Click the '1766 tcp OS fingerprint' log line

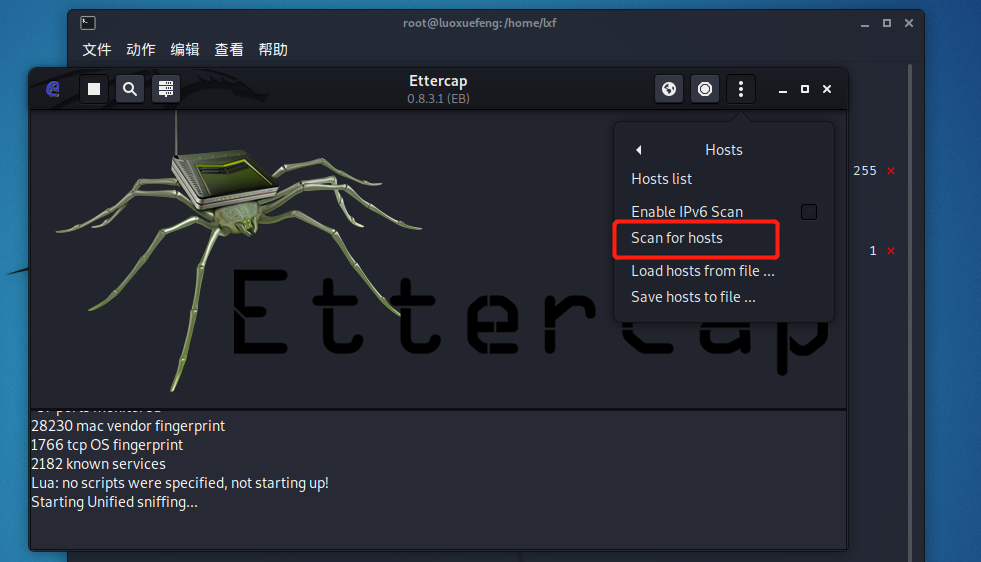pyautogui.click(x=107, y=445)
